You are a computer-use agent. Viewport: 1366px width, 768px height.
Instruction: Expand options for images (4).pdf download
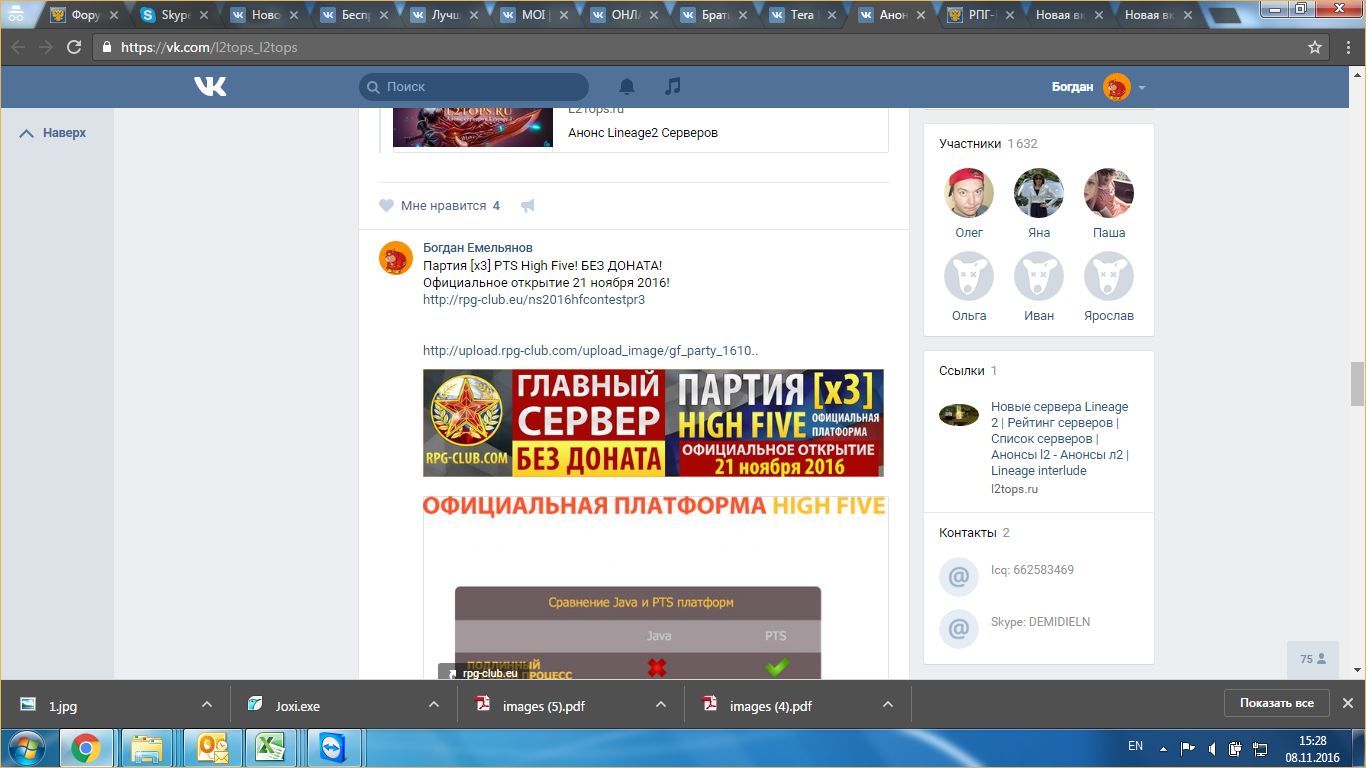[888, 705]
